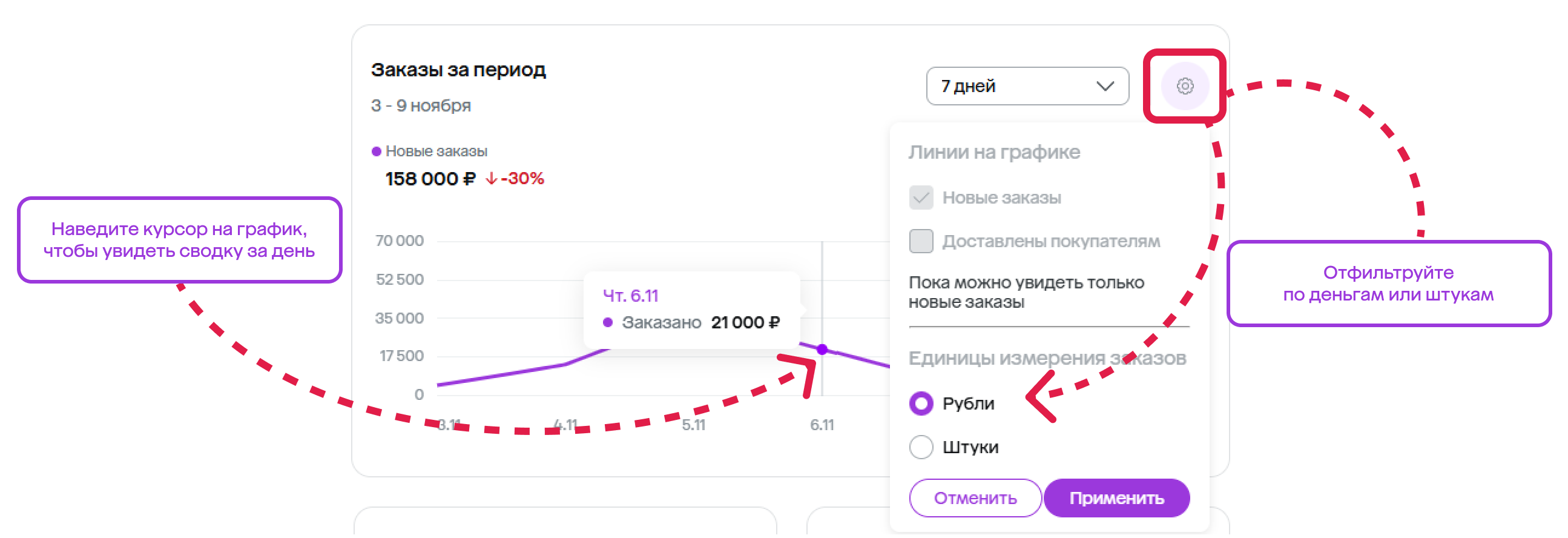Image resolution: width=1568 pixels, height=538 pixels.
Task: Click the purple legend dot for Новые заказы
Action: (x=376, y=151)
